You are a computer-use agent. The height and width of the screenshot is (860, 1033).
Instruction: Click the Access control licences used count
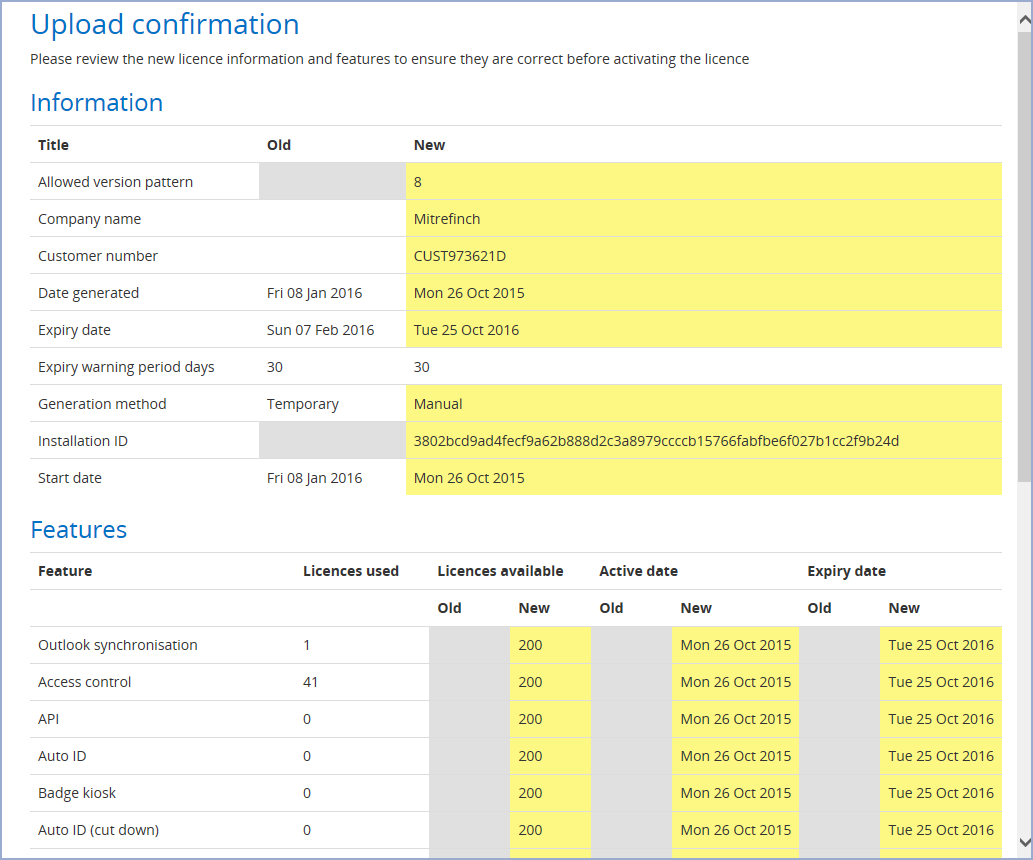tap(311, 682)
